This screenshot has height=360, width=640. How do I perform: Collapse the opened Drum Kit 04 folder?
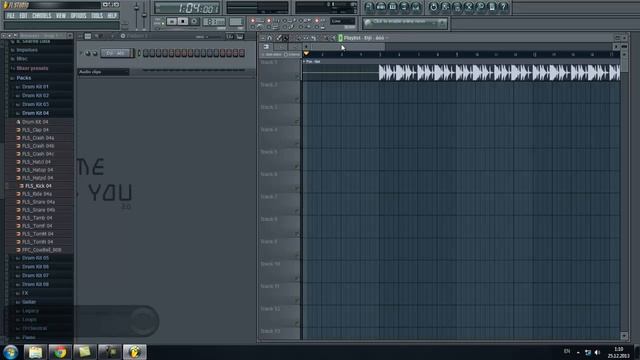35,113
